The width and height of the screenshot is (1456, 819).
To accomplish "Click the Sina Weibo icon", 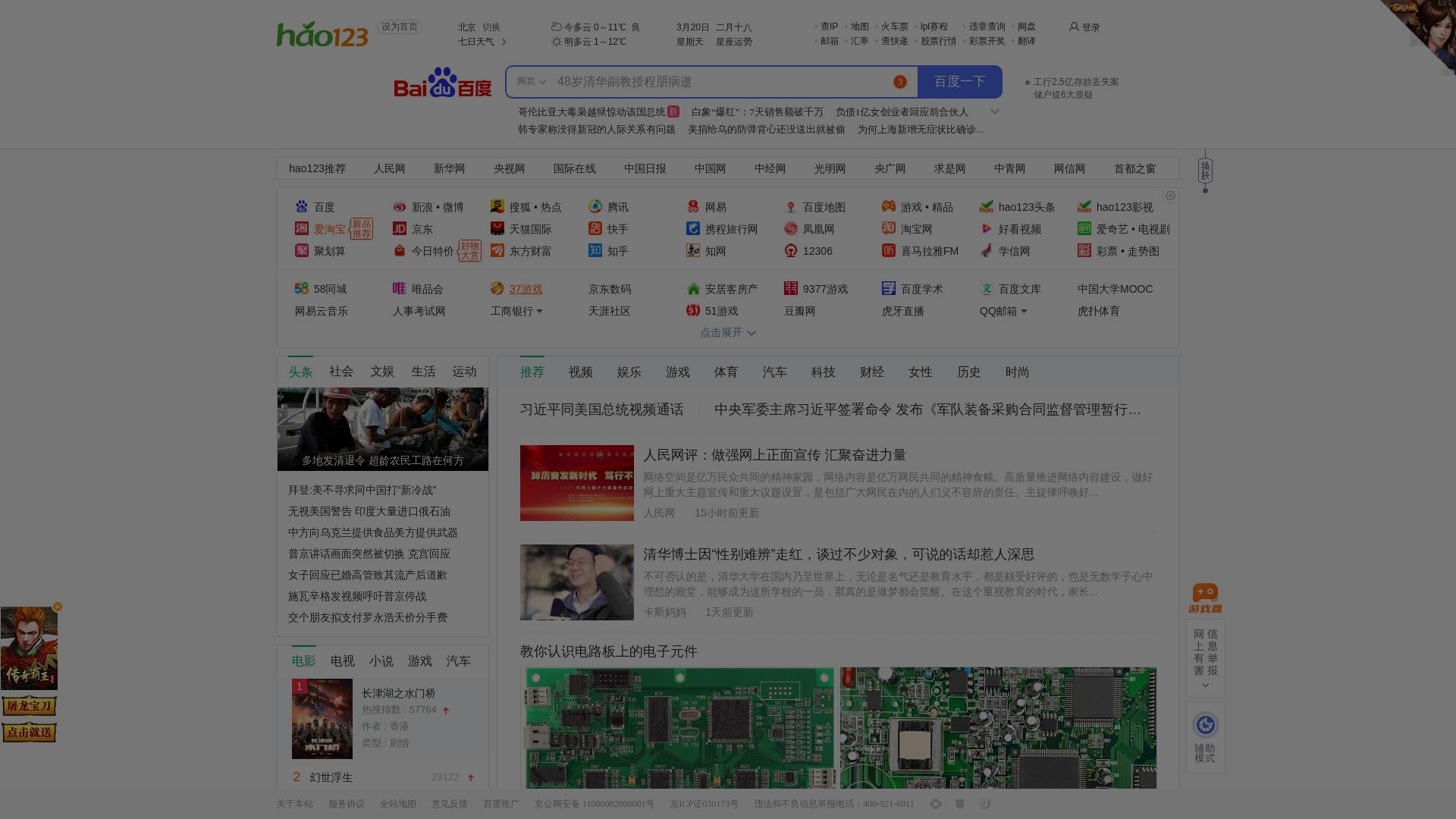I will [400, 206].
